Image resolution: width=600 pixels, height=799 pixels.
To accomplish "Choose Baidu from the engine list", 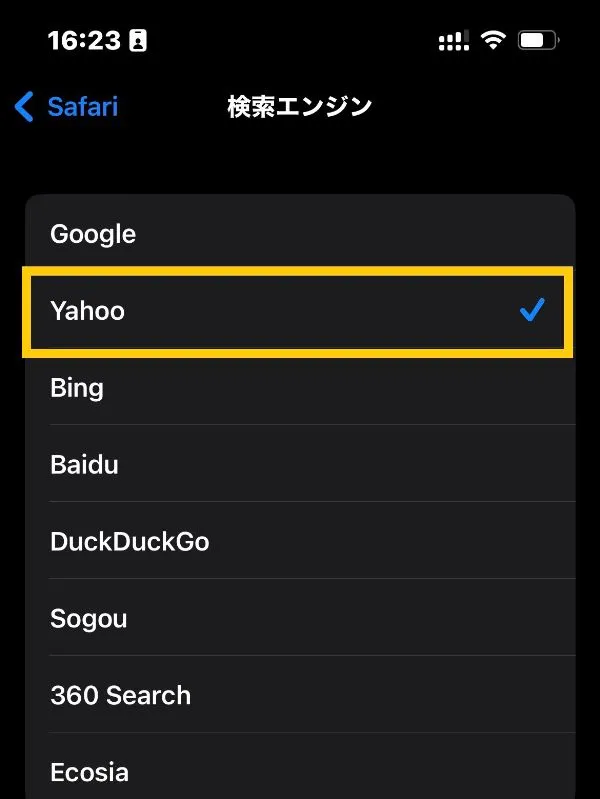I will pyautogui.click(x=300, y=464).
